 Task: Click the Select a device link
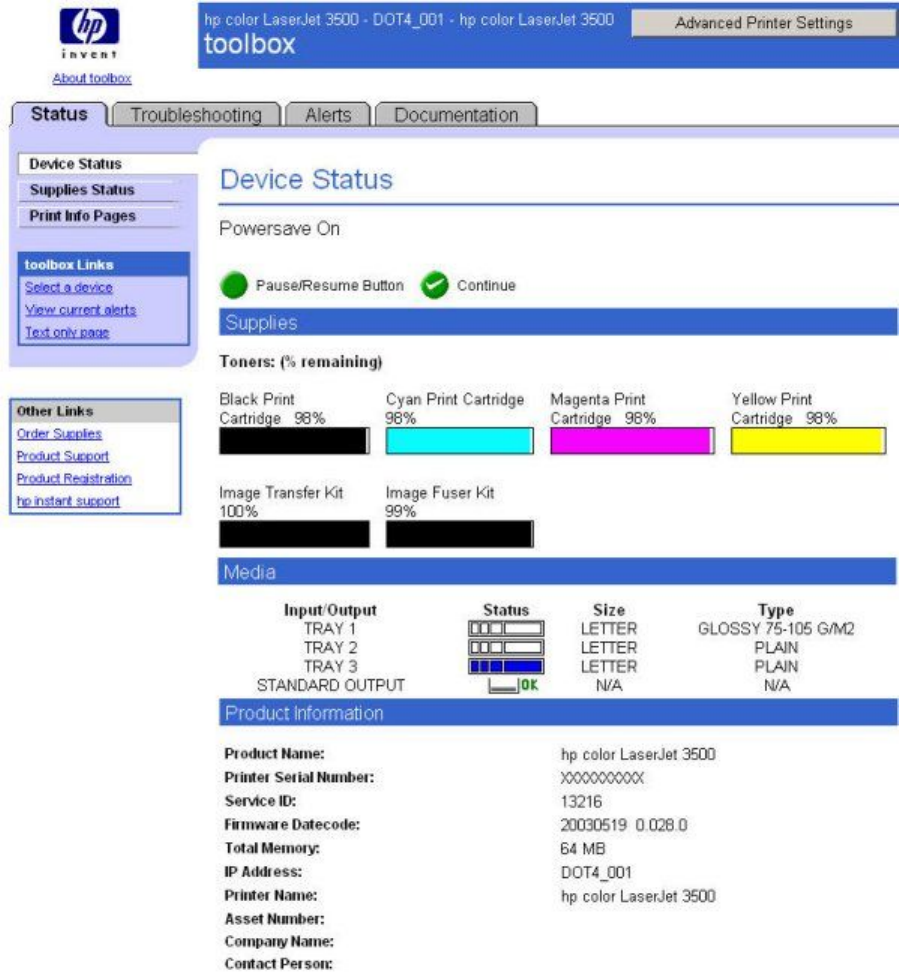(68, 287)
